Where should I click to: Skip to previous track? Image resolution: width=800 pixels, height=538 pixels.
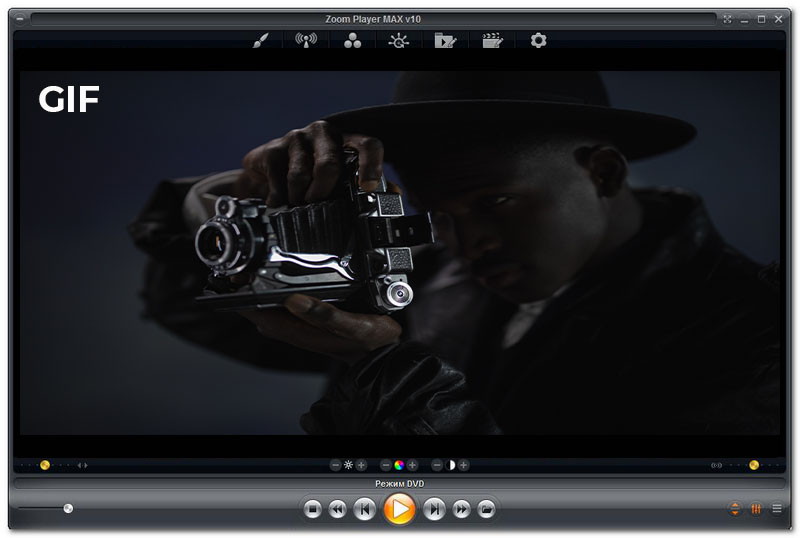pyautogui.click(x=364, y=509)
